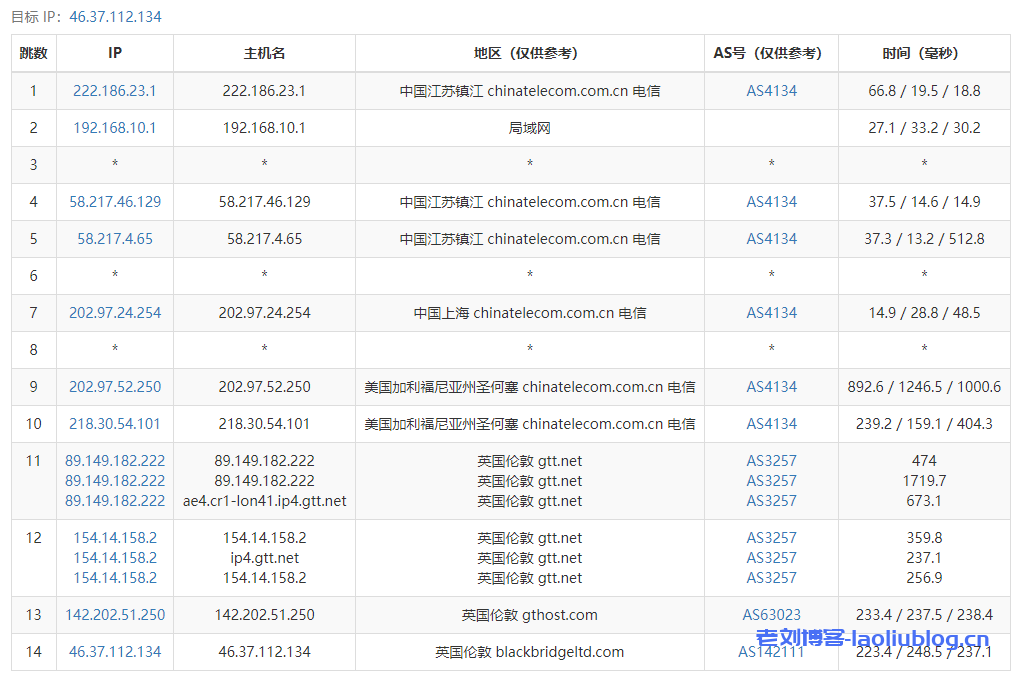Screen dimensions: 1015x676
Task: Open the 218.30.54.101 IP link
Action: 114,424
